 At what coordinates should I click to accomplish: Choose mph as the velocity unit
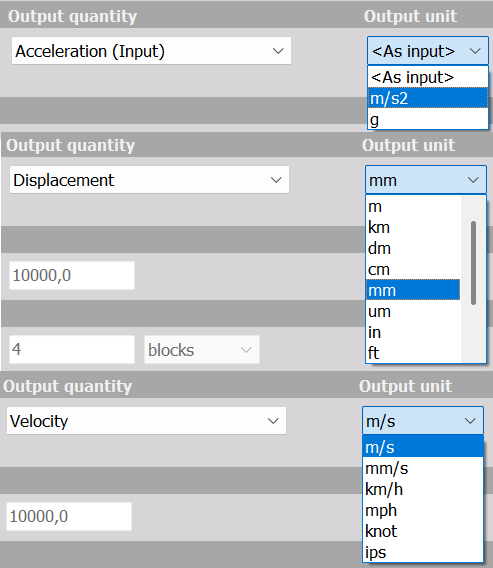(x=423, y=510)
